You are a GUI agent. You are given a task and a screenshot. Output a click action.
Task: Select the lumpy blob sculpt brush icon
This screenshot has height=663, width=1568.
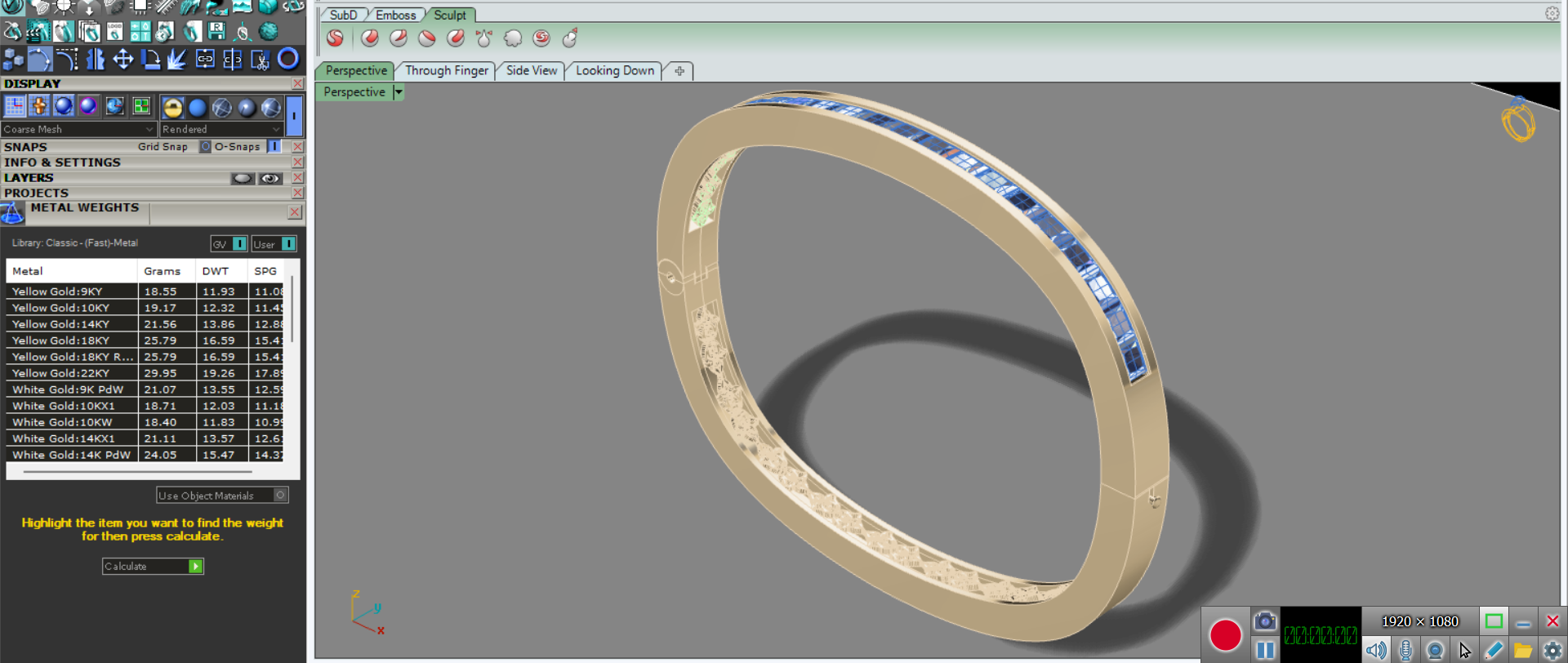(513, 38)
